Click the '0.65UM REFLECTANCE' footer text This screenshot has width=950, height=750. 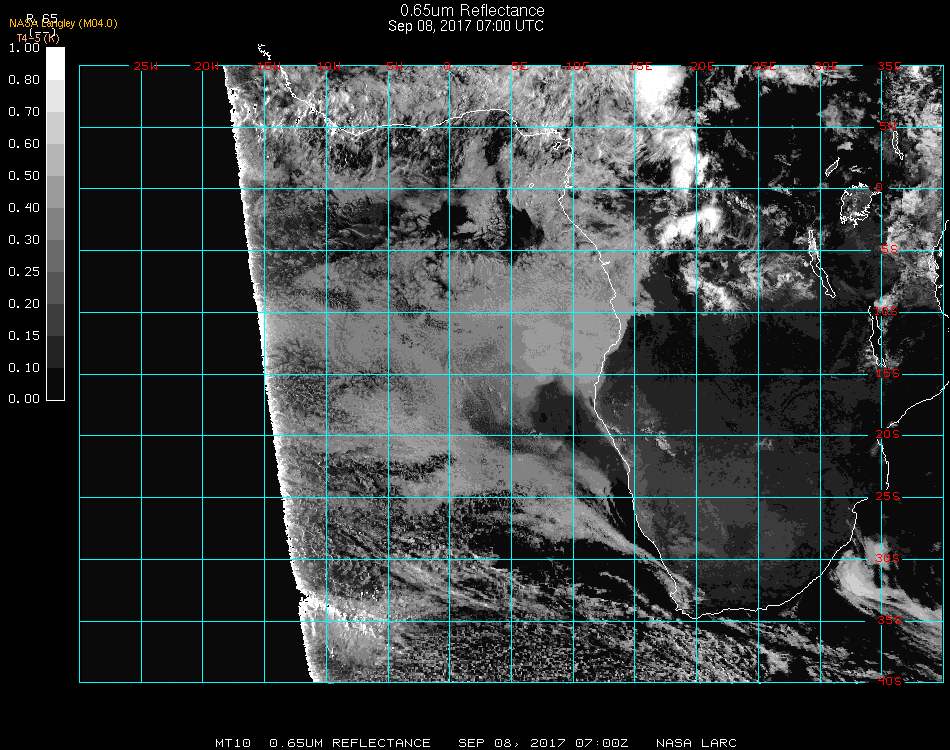click(350, 743)
